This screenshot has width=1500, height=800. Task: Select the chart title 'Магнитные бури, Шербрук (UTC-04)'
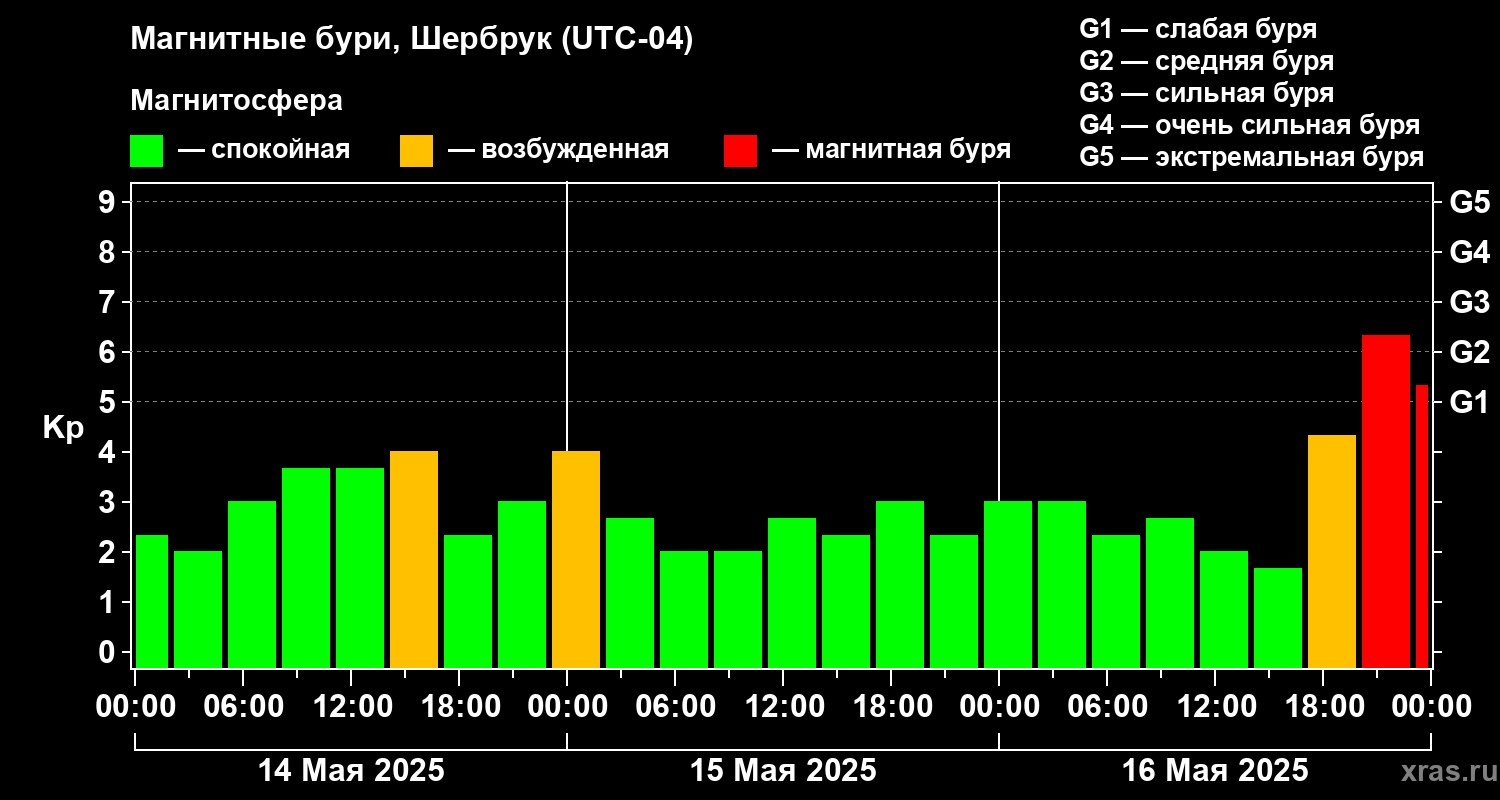tap(411, 41)
